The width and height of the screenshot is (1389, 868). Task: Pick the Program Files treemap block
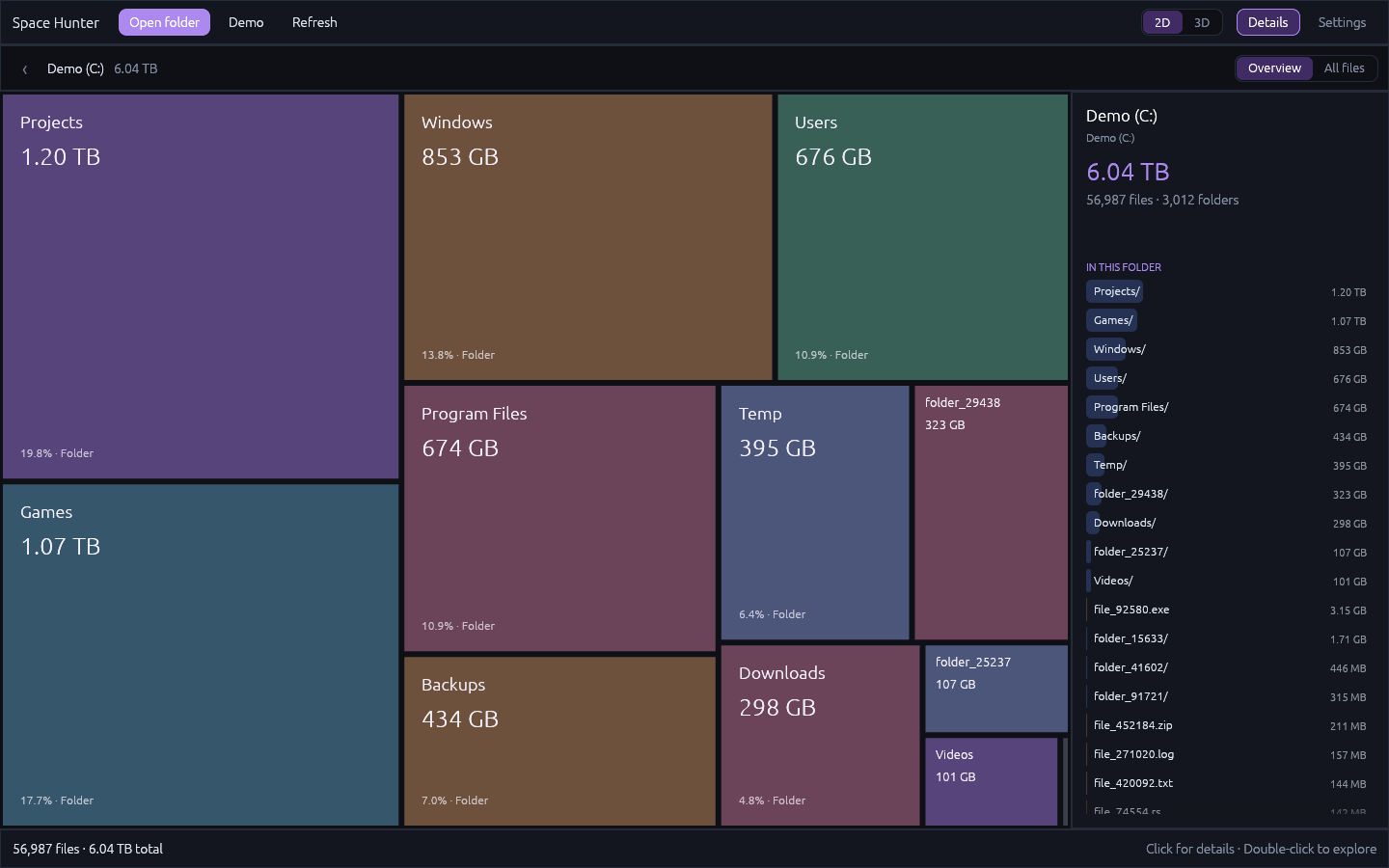(x=559, y=519)
